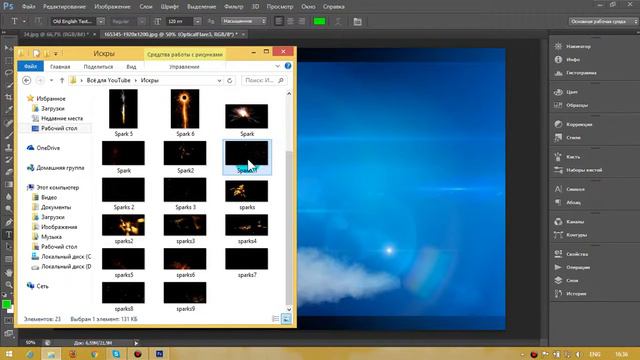Go back in Explorer navigation
Image resolution: width=640 pixels, height=360 pixels.
tap(27, 80)
